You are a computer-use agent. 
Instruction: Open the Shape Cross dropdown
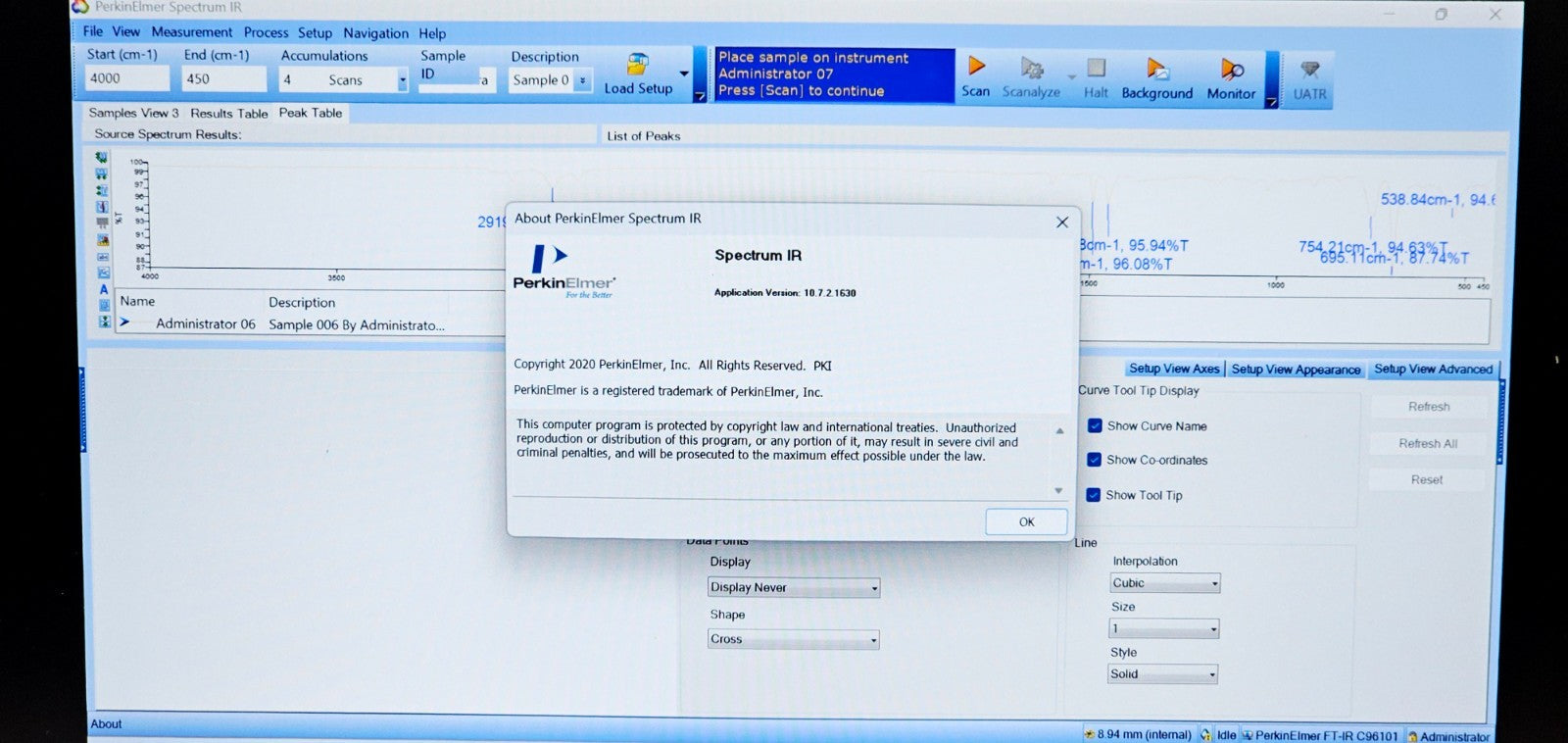[873, 640]
